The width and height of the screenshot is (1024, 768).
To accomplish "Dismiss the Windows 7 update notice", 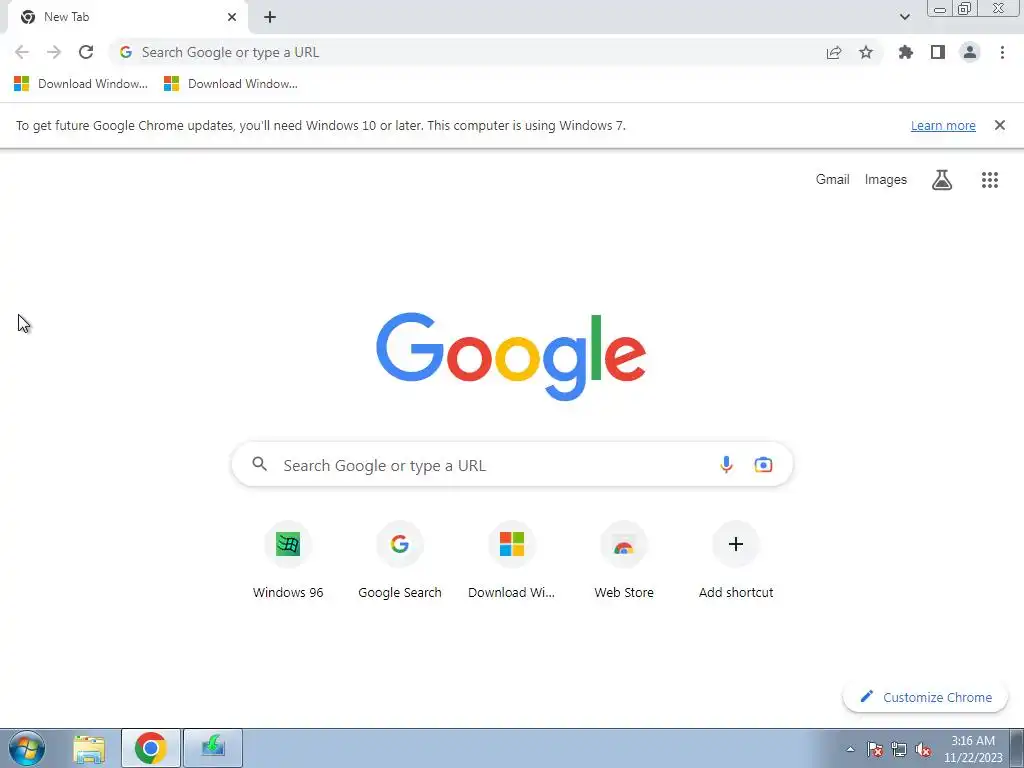I will click(1000, 125).
